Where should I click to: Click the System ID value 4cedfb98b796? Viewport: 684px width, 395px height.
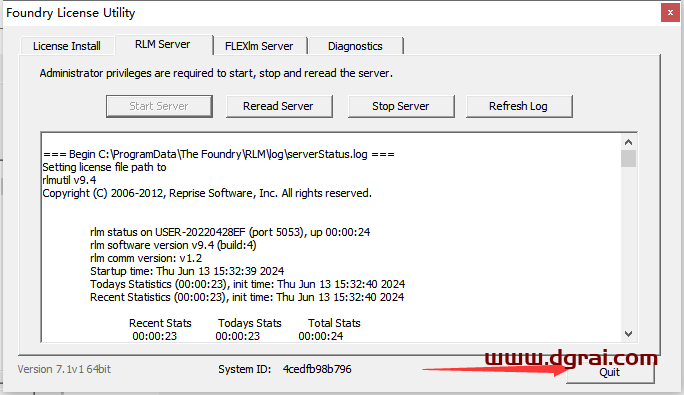tap(317, 369)
